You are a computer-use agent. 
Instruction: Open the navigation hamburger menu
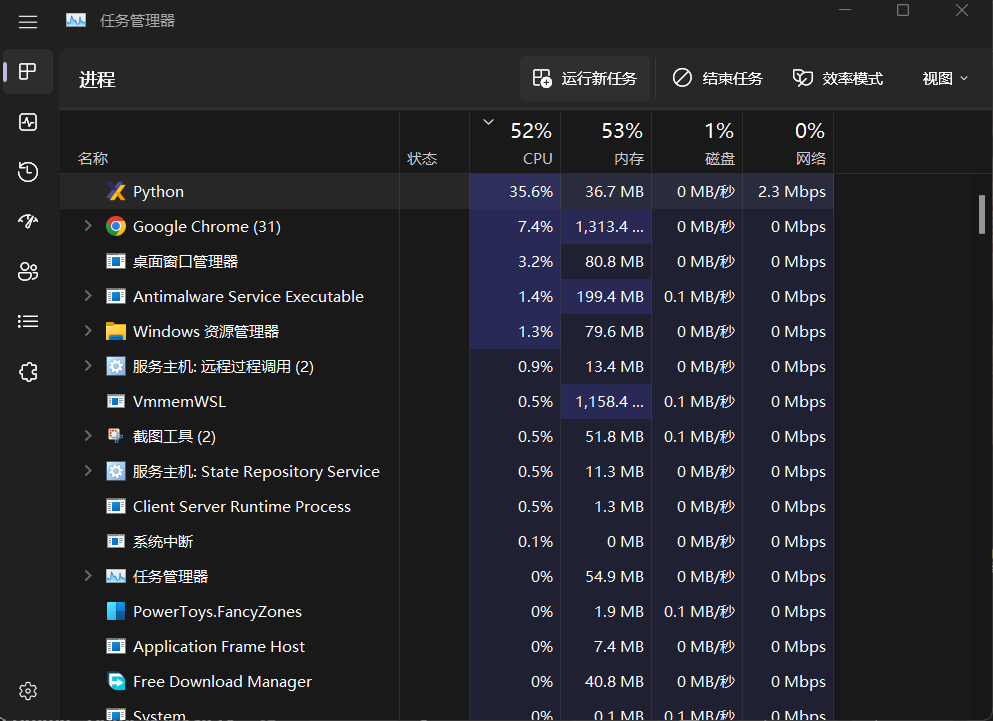pos(28,21)
